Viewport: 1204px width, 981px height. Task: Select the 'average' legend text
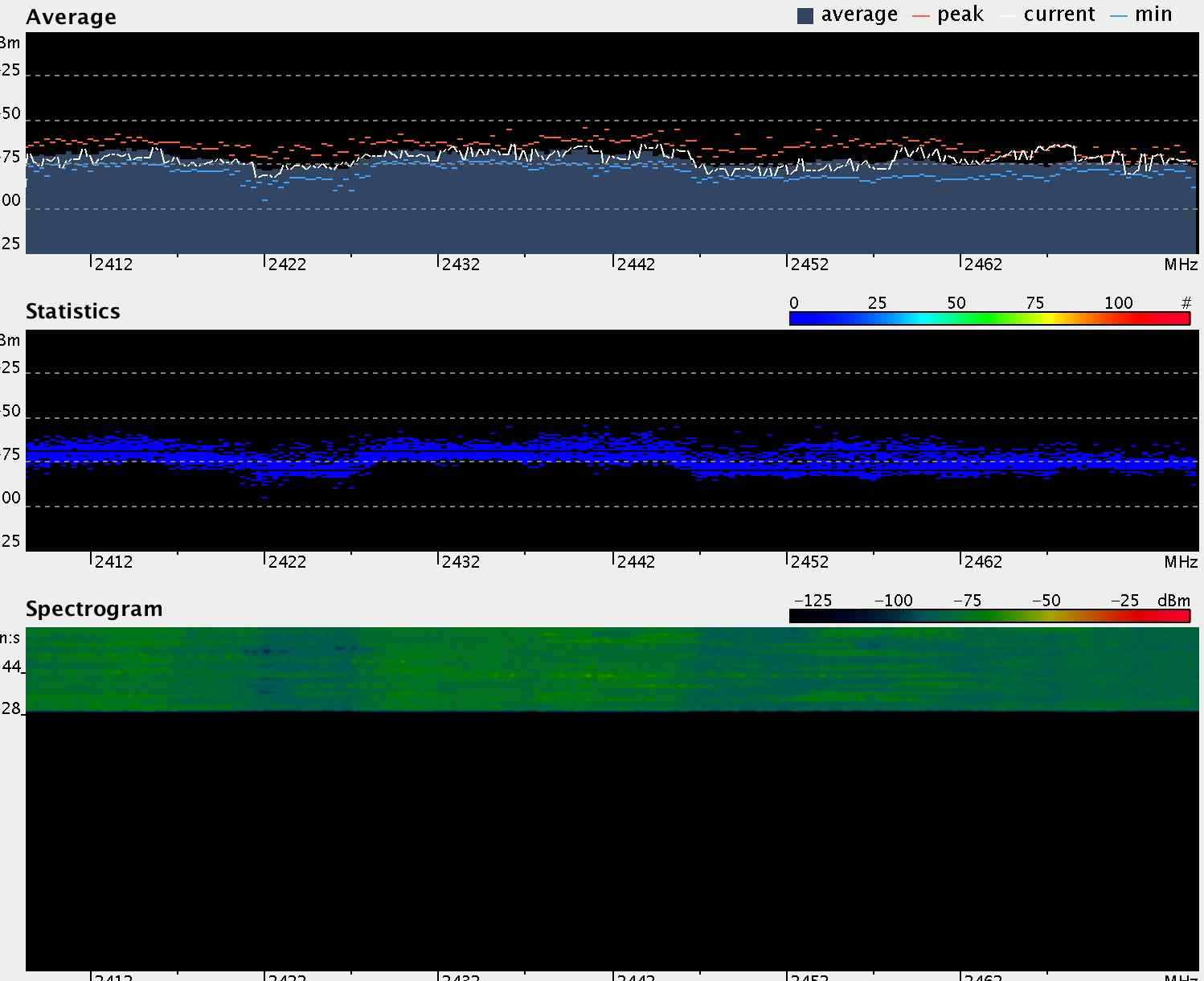pyautogui.click(x=859, y=14)
